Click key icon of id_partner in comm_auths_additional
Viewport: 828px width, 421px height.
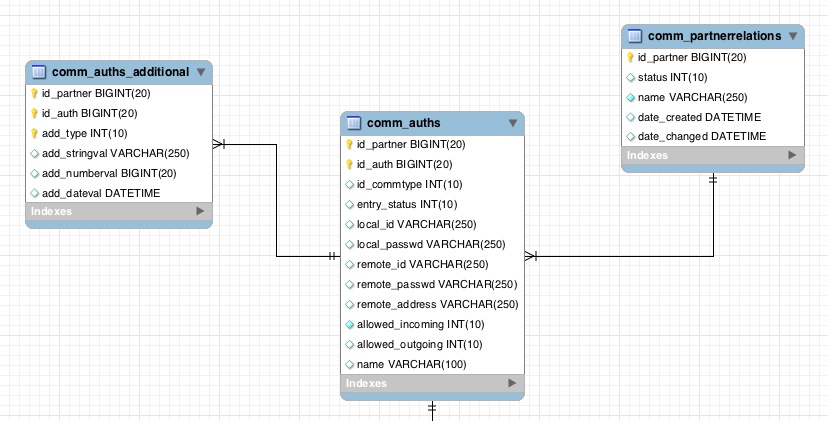[34, 93]
